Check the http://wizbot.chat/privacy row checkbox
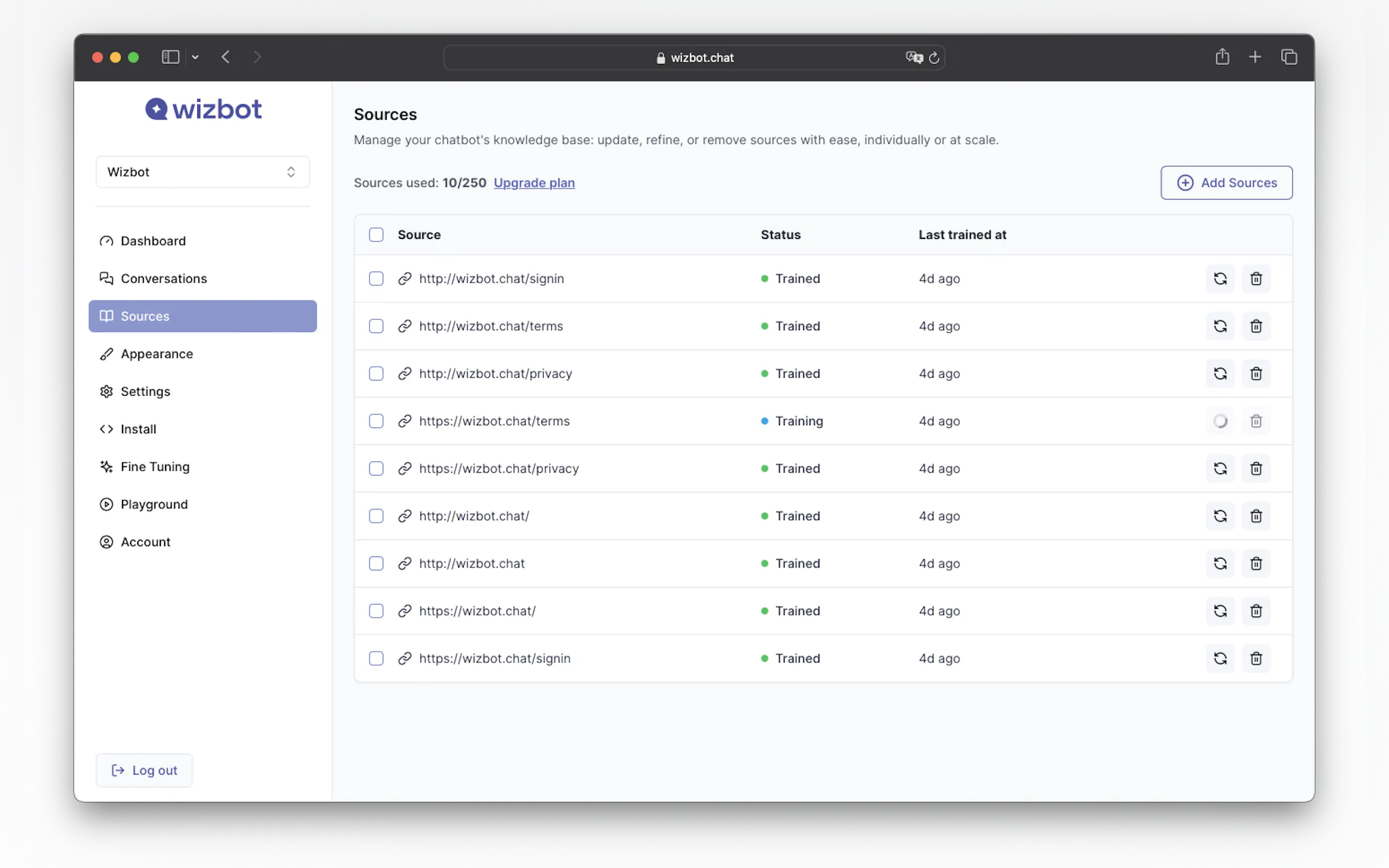Viewport: 1389px width, 868px height. click(x=376, y=374)
